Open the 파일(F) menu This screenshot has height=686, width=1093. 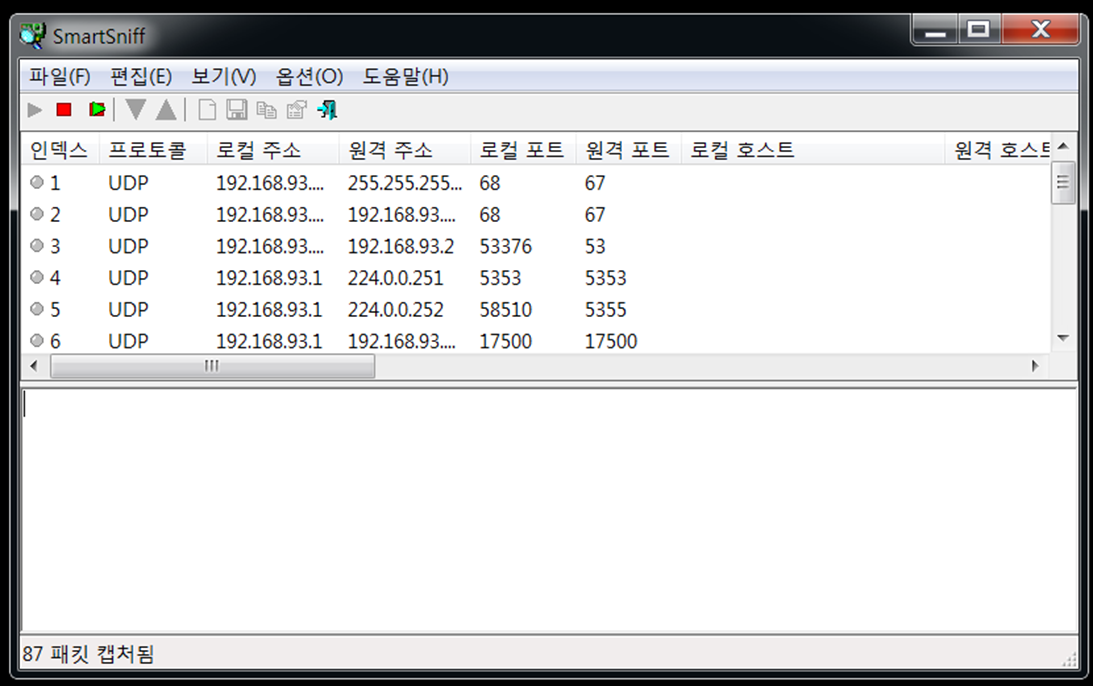[60, 76]
